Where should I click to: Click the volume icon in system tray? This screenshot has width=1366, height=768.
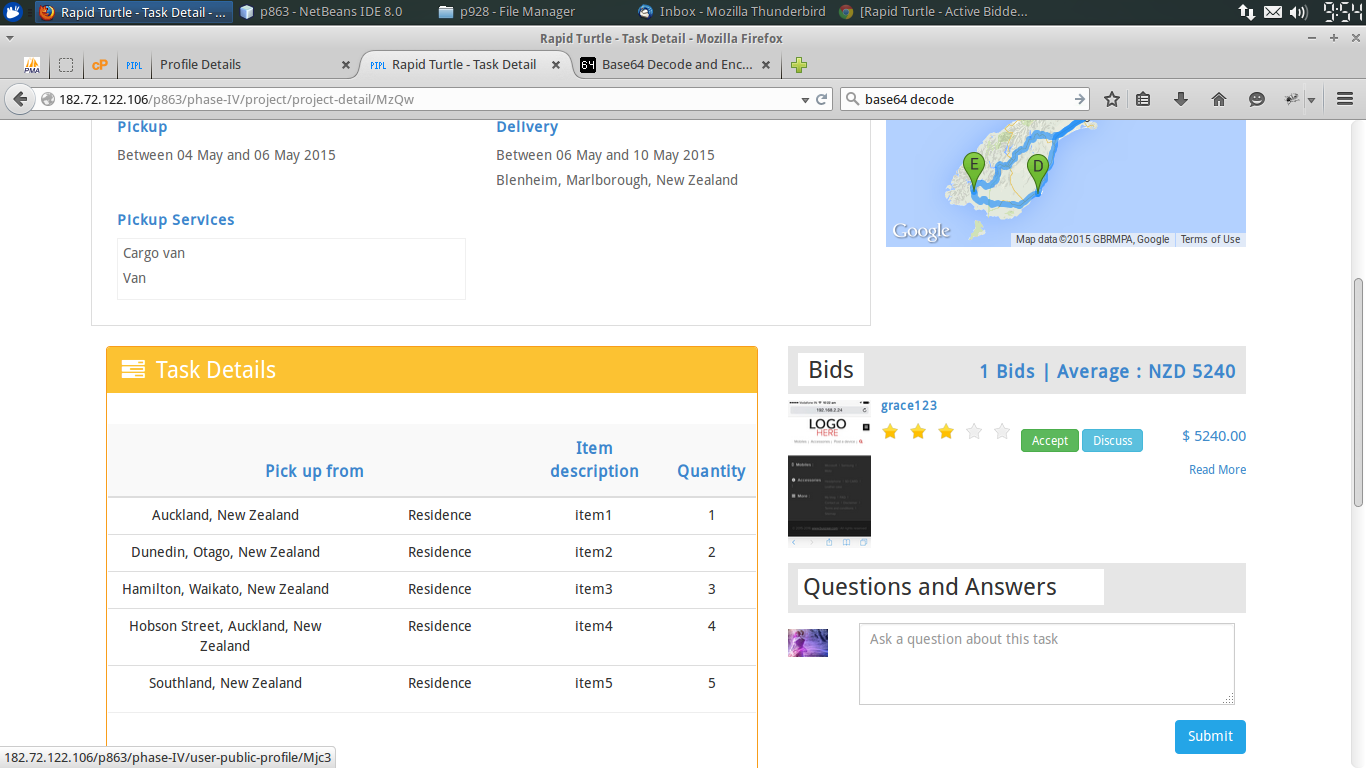(x=1298, y=12)
